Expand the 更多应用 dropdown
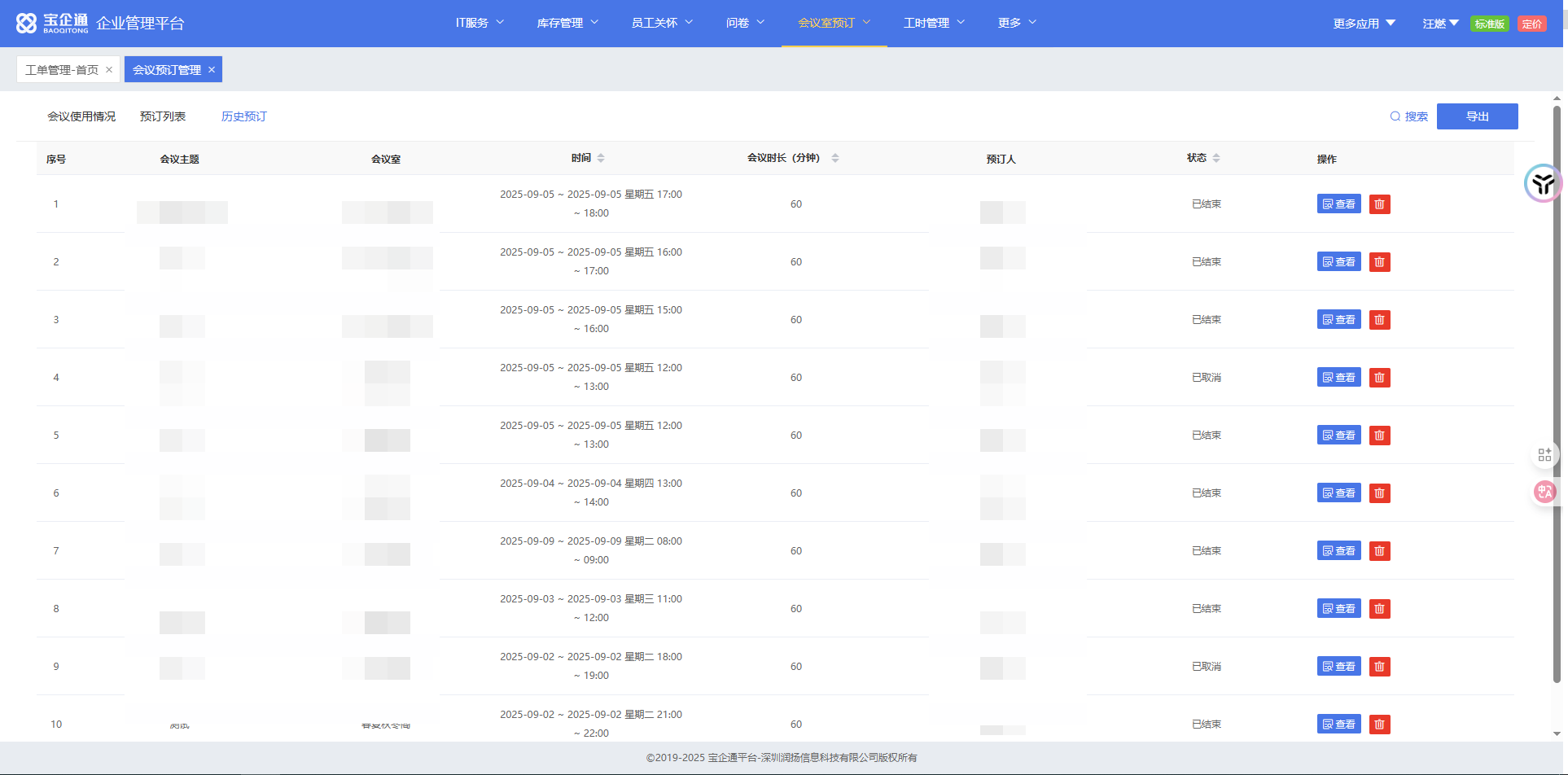Screen dimensions: 1568x775 click(x=1364, y=24)
